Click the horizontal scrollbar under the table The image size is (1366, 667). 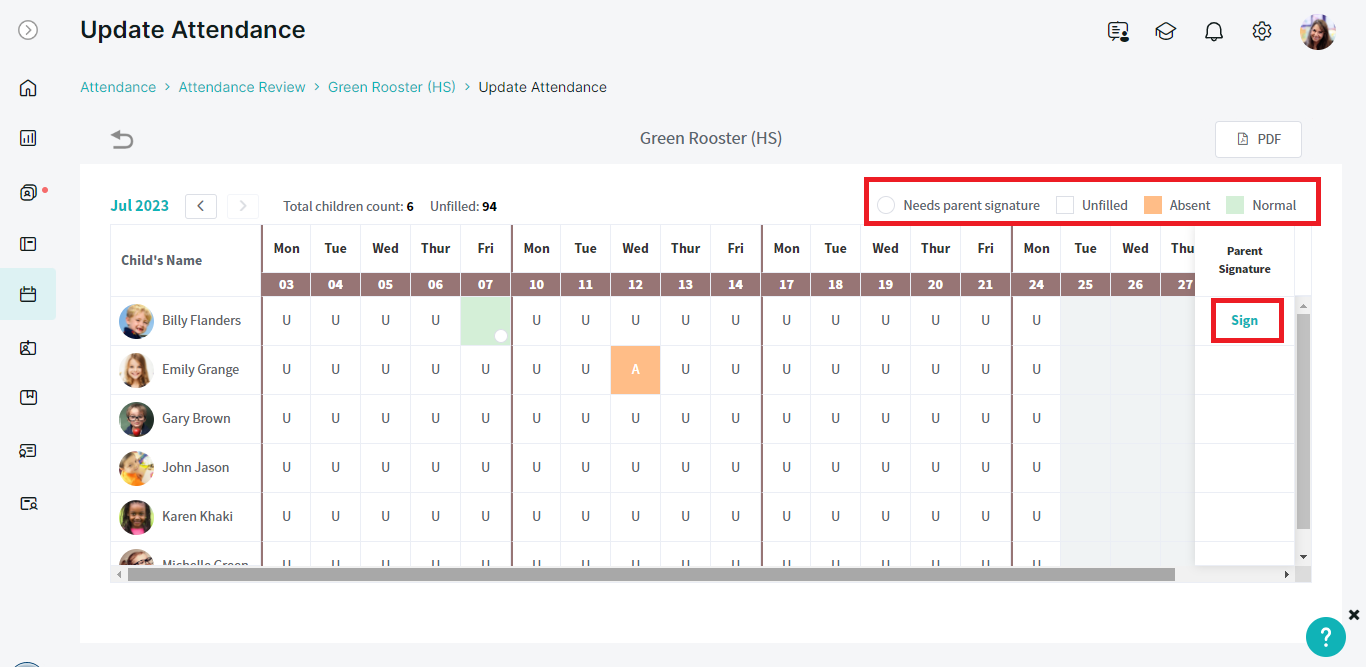[650, 575]
